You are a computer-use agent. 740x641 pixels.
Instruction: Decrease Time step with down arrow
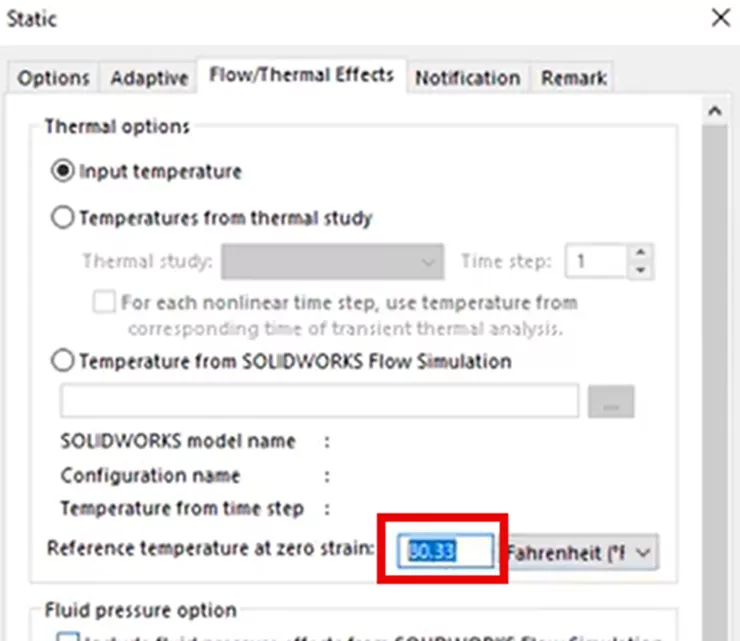(x=641, y=270)
